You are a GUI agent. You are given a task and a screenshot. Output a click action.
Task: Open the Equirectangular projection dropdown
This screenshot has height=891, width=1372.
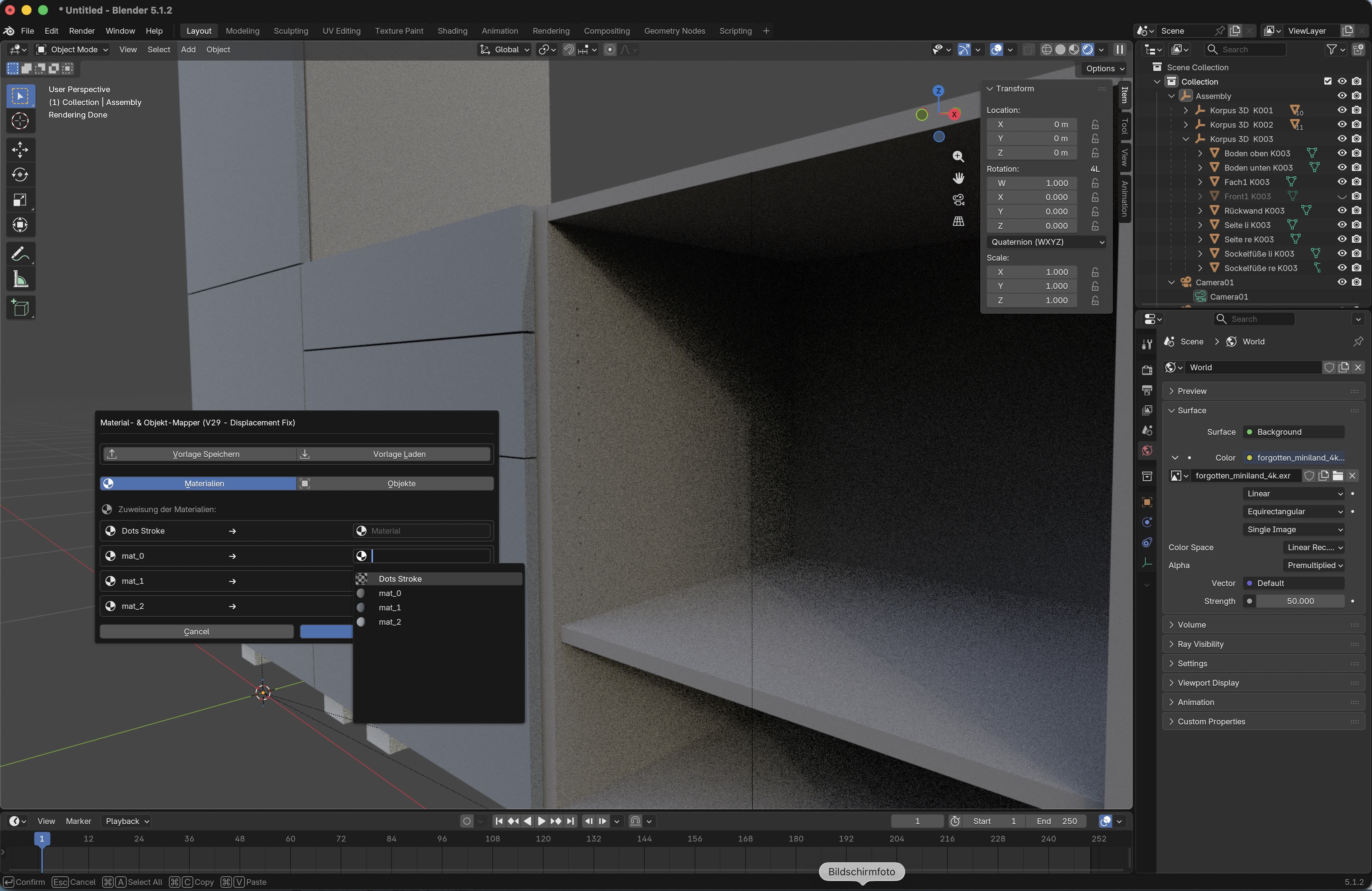1294,512
